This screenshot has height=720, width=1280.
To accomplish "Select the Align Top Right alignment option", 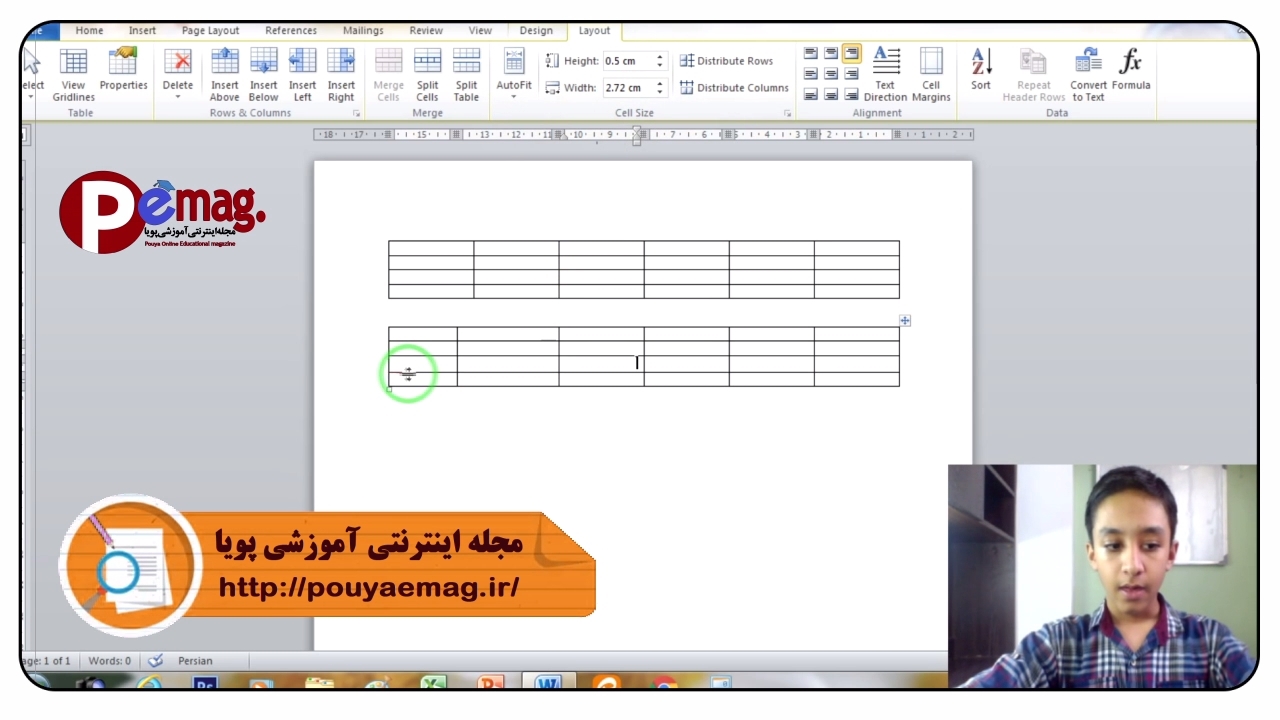I will click(851, 53).
